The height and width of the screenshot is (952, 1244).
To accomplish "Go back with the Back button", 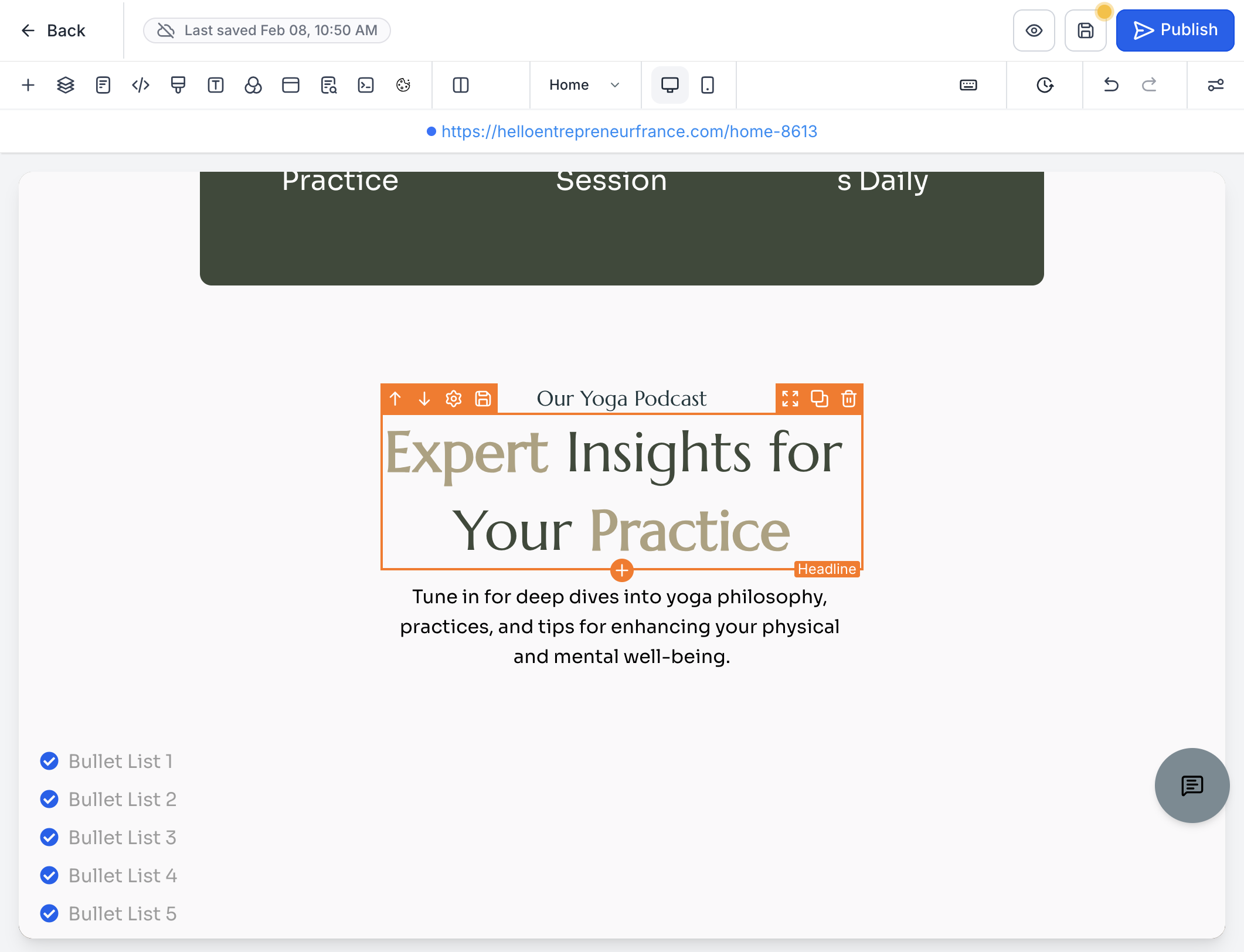I will (x=53, y=30).
